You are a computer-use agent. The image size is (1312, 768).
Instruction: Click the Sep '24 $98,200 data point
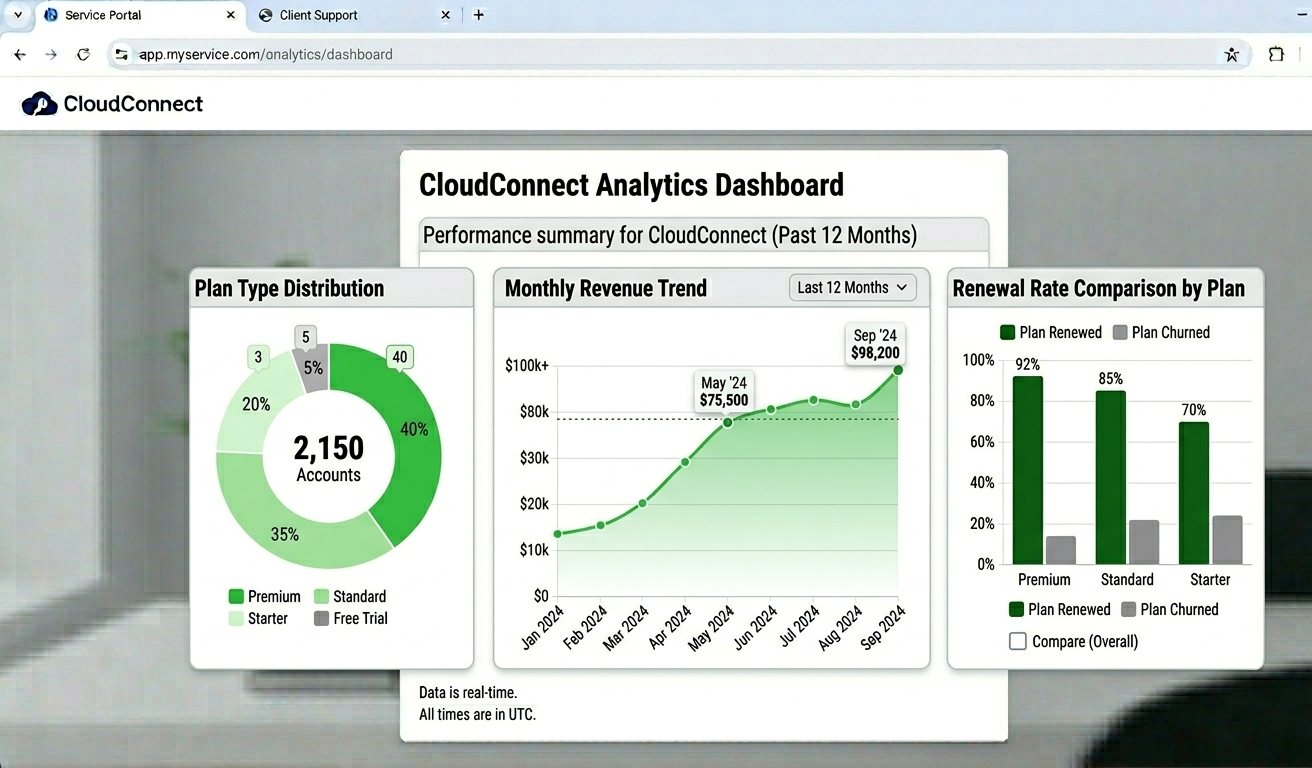(898, 370)
